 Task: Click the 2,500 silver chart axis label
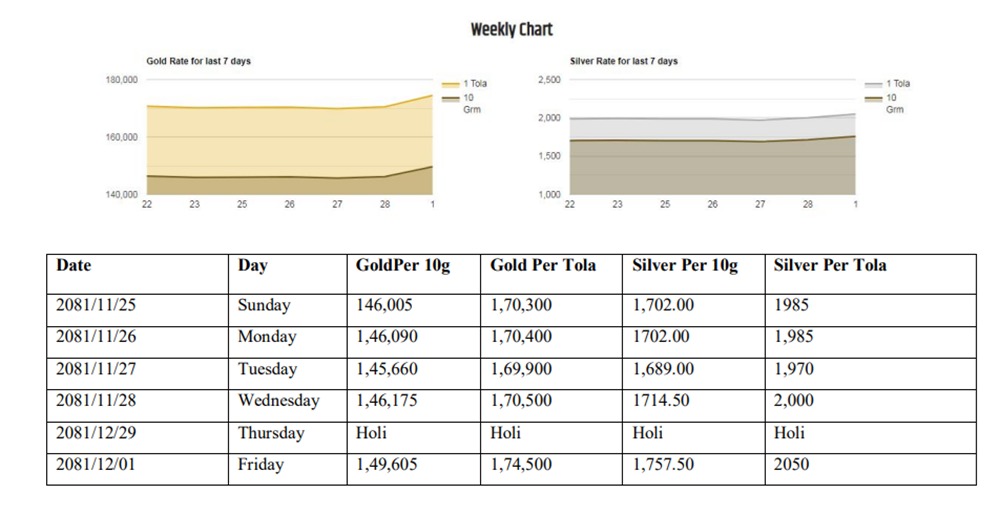pos(549,79)
